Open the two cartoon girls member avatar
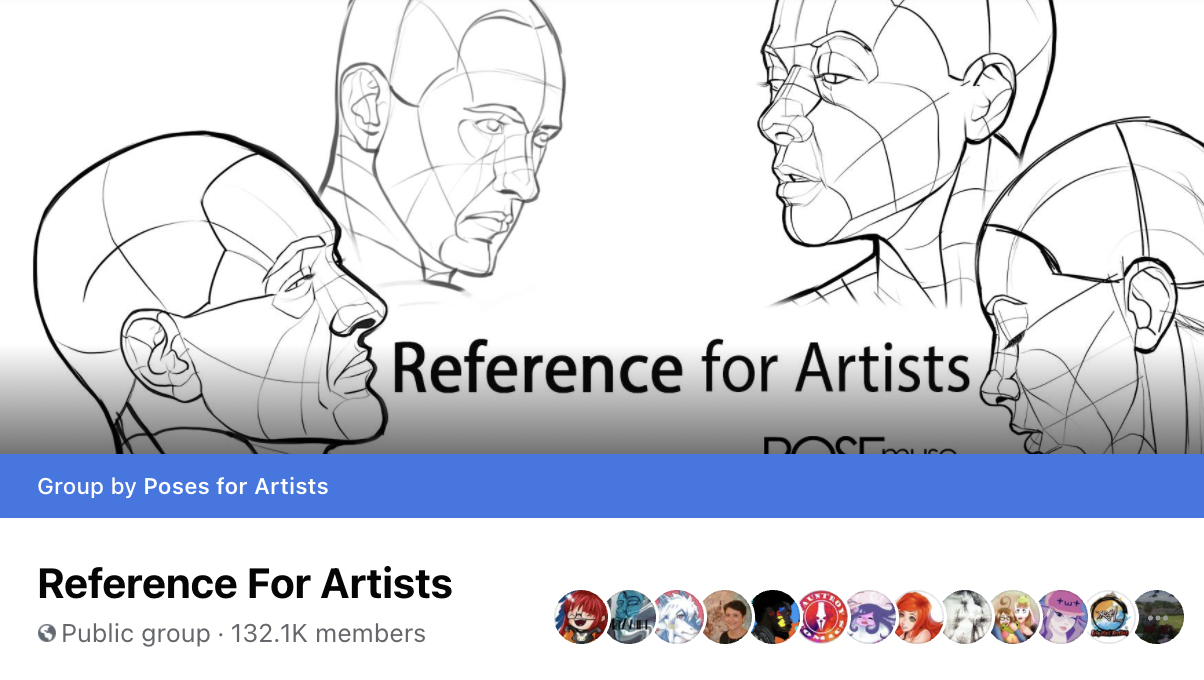The height and width of the screenshot is (680, 1204). pyautogui.click(x=1014, y=616)
